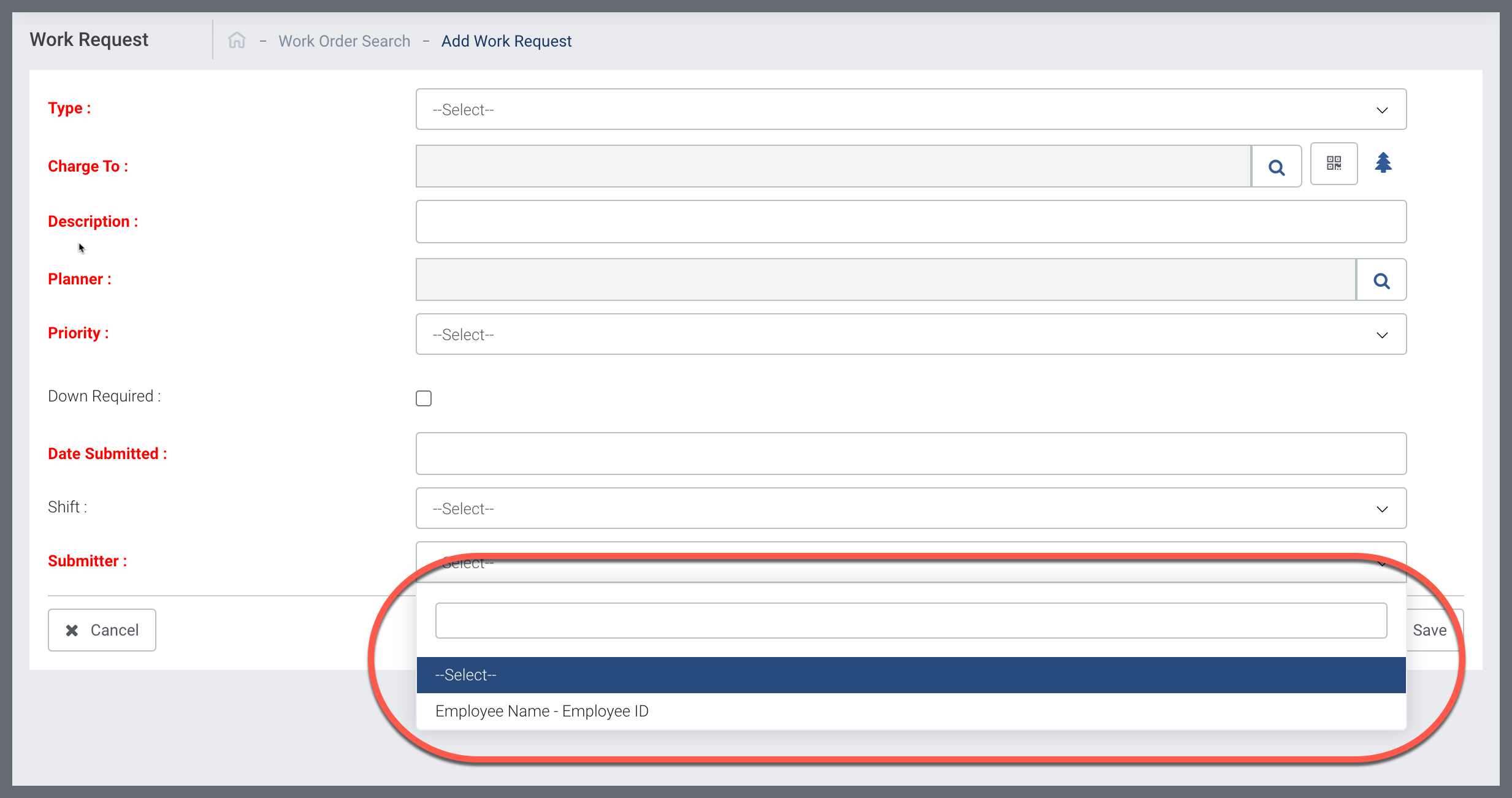The width and height of the screenshot is (1512, 798).
Task: Go to Work Order Search breadcrumb
Action: pos(344,41)
